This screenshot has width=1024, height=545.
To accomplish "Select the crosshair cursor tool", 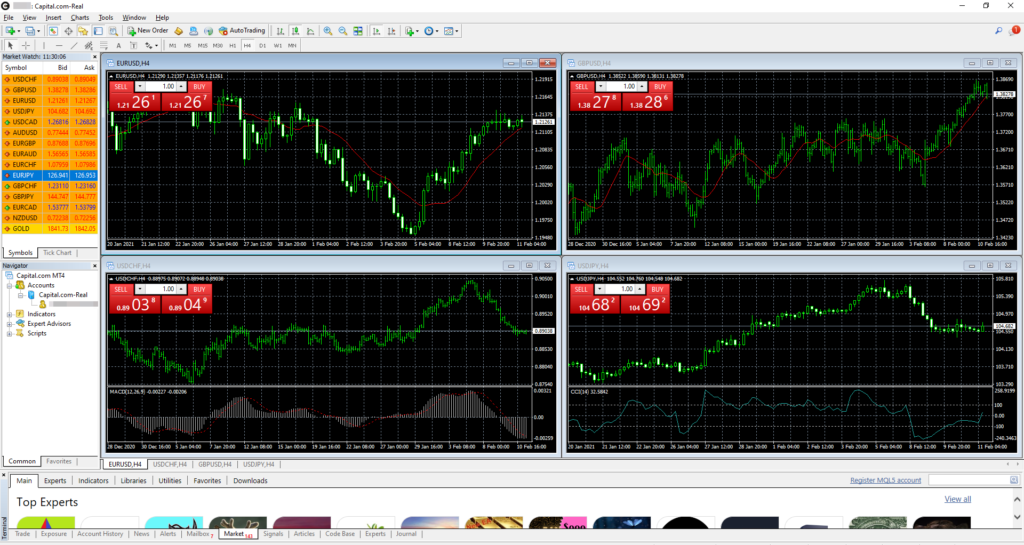I will 26,45.
